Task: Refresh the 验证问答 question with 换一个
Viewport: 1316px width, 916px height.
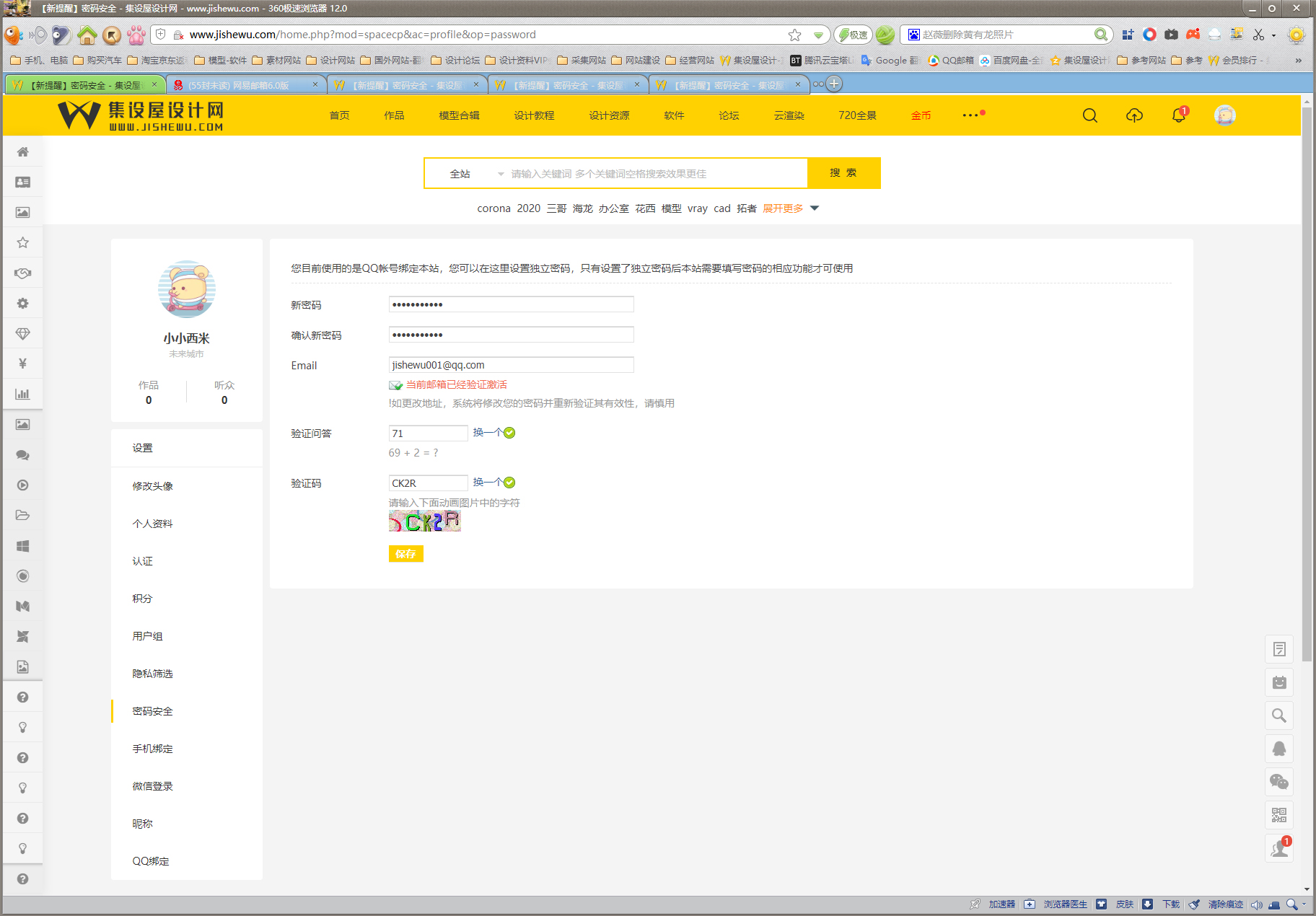Action: pyautogui.click(x=488, y=433)
